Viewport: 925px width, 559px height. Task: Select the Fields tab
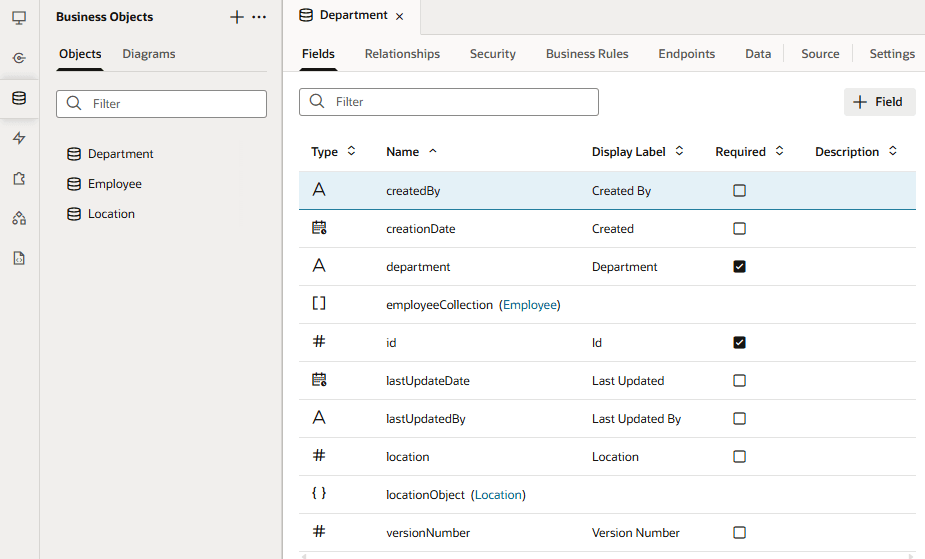click(x=318, y=54)
